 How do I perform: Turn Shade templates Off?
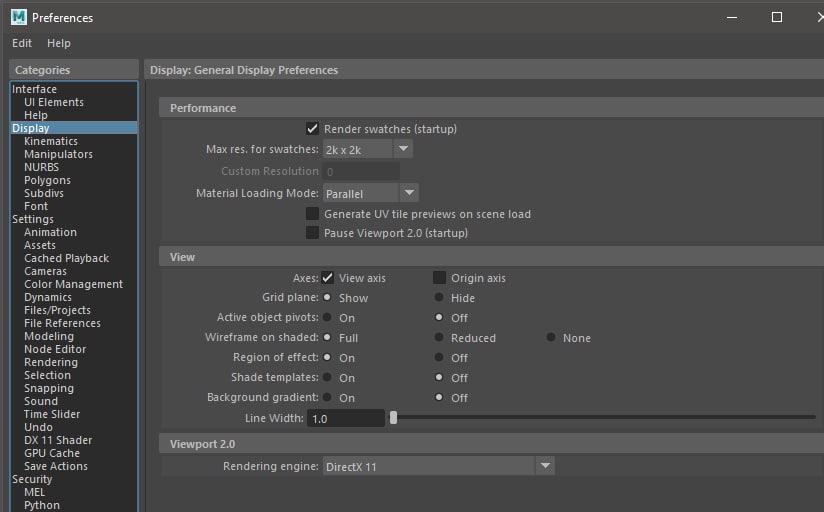(x=439, y=377)
